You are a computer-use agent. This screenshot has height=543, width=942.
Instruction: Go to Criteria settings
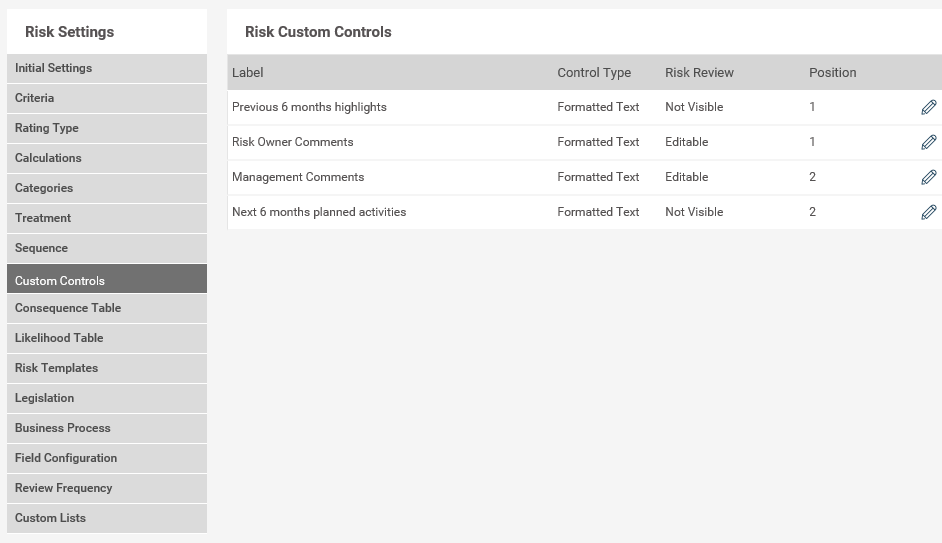[x=107, y=99]
